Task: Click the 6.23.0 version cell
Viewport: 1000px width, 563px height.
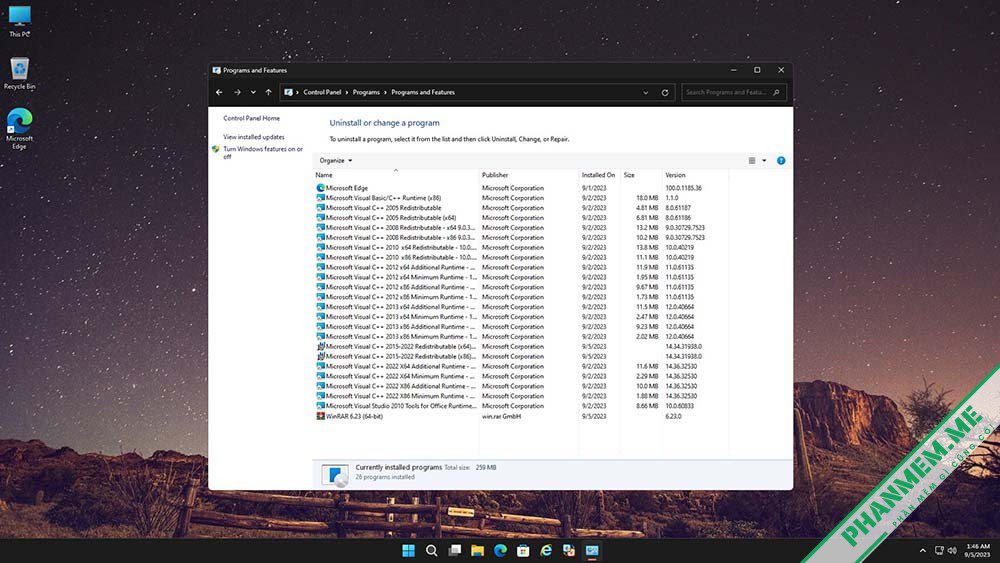Action: (x=673, y=416)
